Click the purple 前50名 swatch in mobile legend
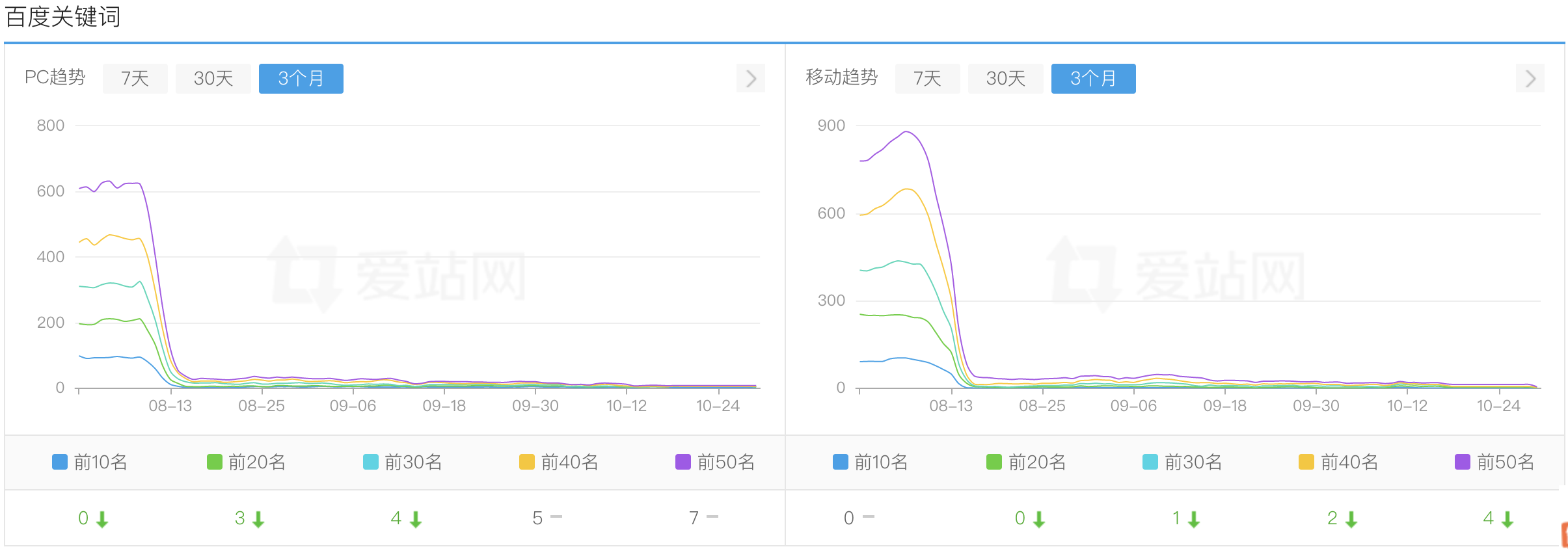The image size is (1568, 549). [1463, 462]
